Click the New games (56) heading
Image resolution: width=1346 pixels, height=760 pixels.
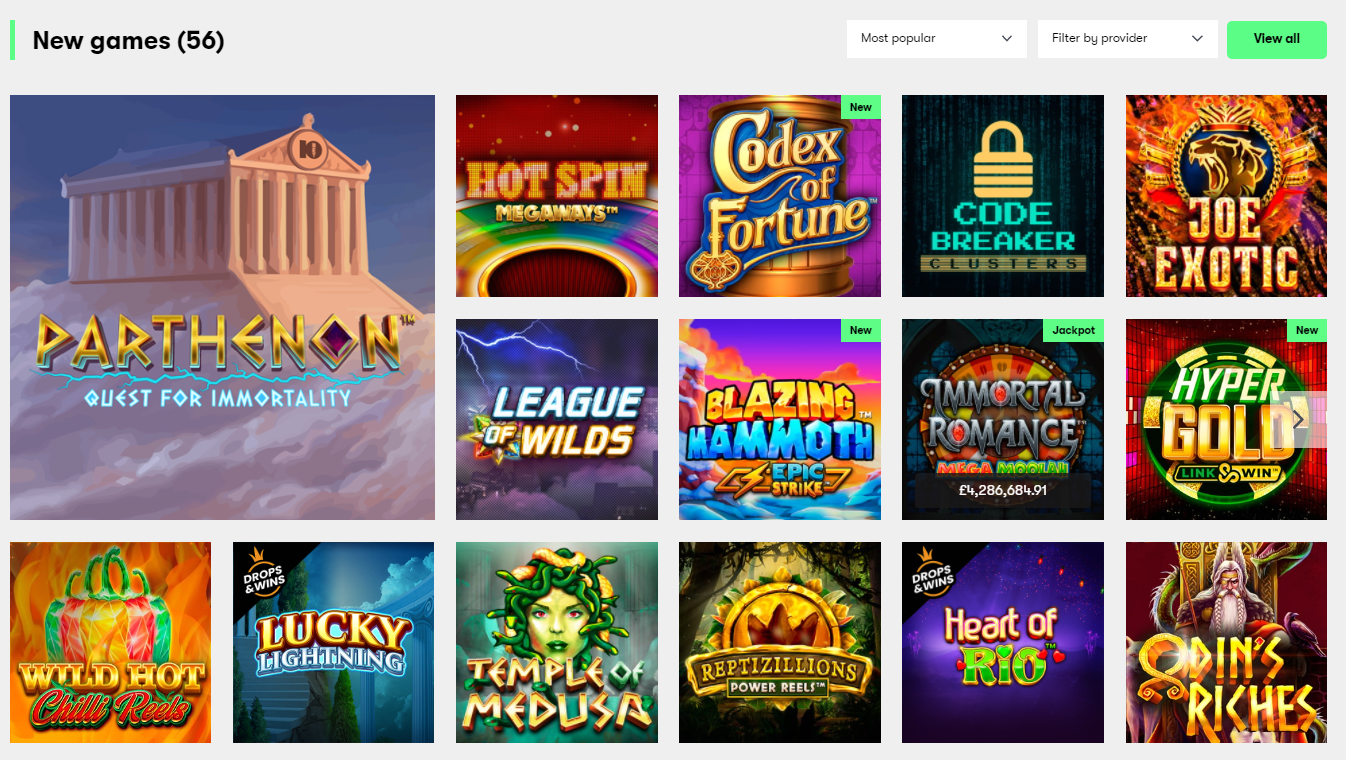[x=128, y=40]
